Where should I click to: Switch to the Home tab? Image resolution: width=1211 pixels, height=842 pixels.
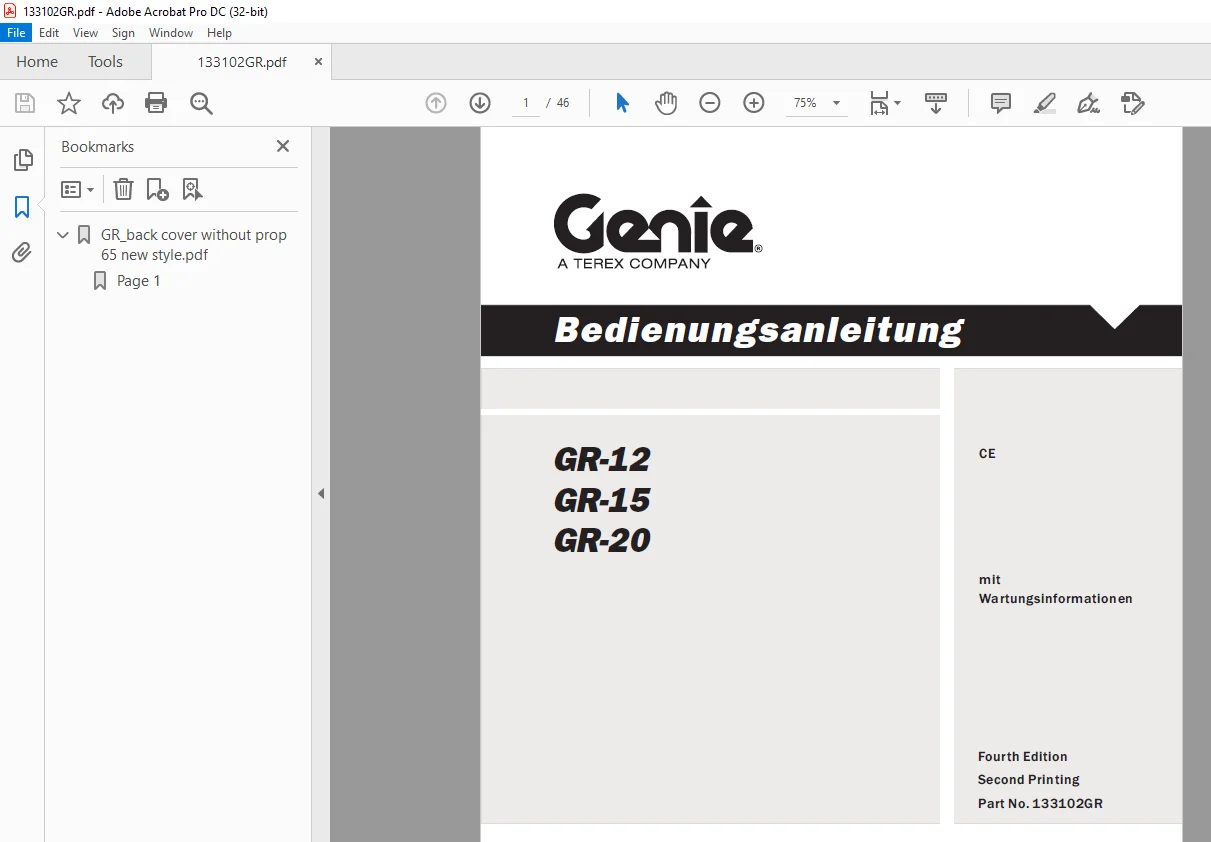[37, 61]
